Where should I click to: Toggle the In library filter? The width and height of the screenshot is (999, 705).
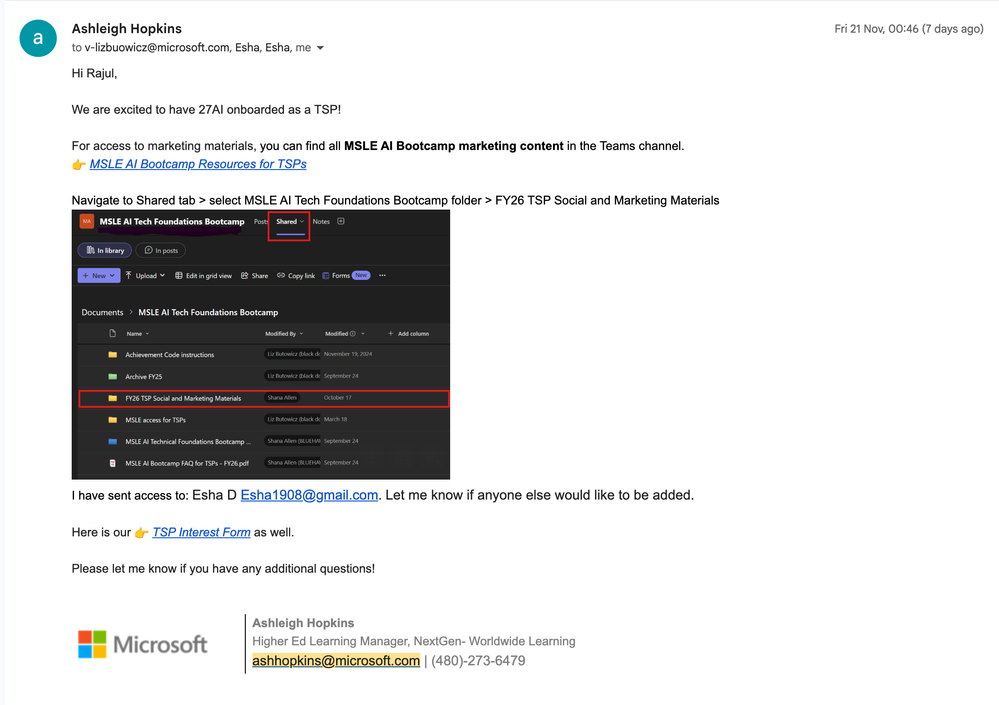pos(105,250)
